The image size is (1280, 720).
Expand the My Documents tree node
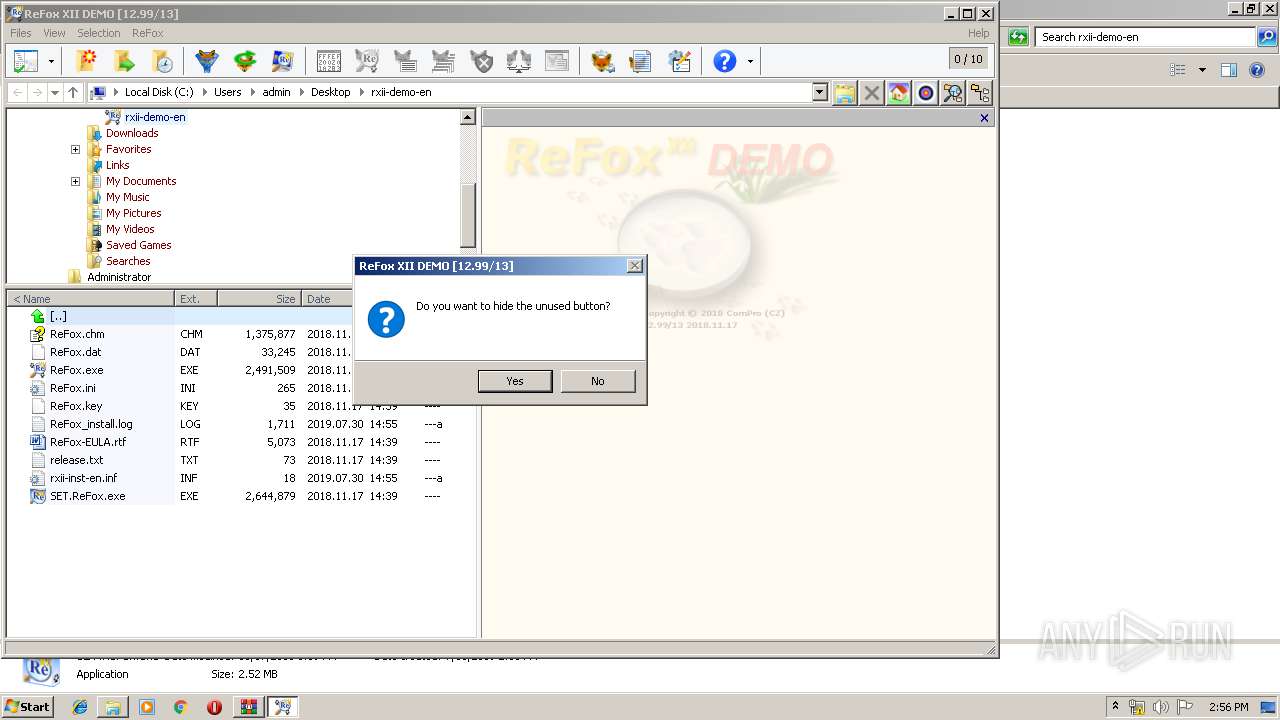75,181
